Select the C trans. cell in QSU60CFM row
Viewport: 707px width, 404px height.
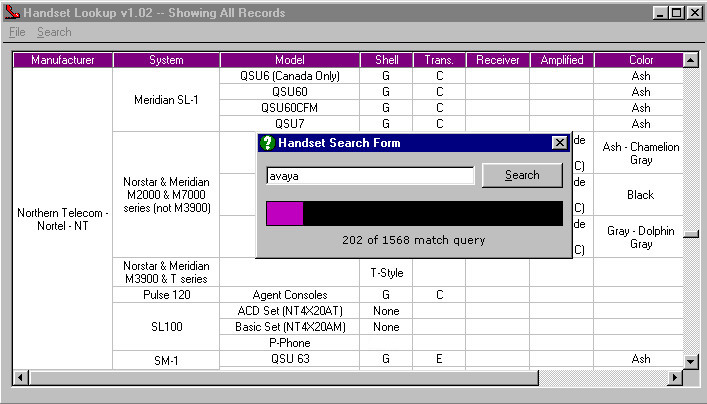pos(439,108)
